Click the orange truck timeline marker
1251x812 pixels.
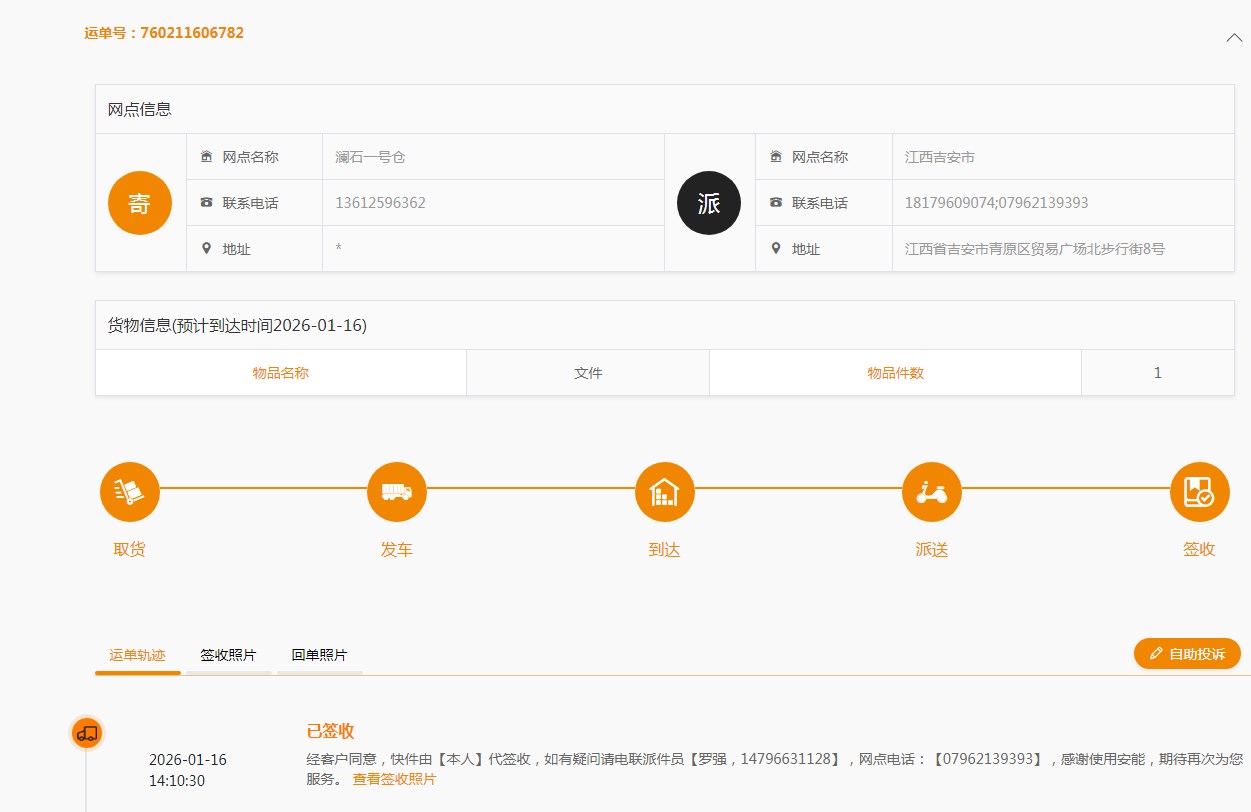pos(87,733)
